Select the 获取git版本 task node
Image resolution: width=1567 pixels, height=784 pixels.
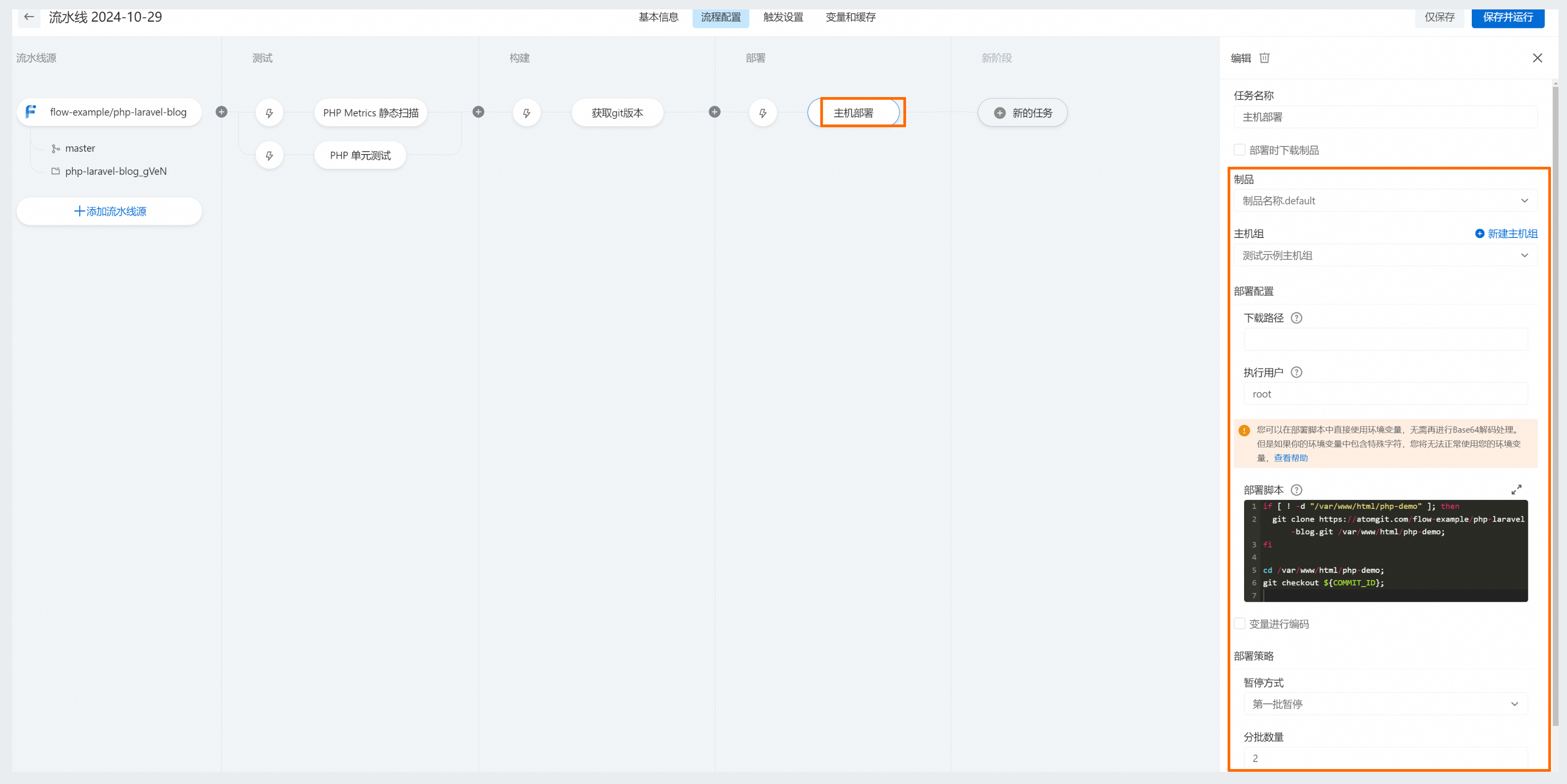617,113
